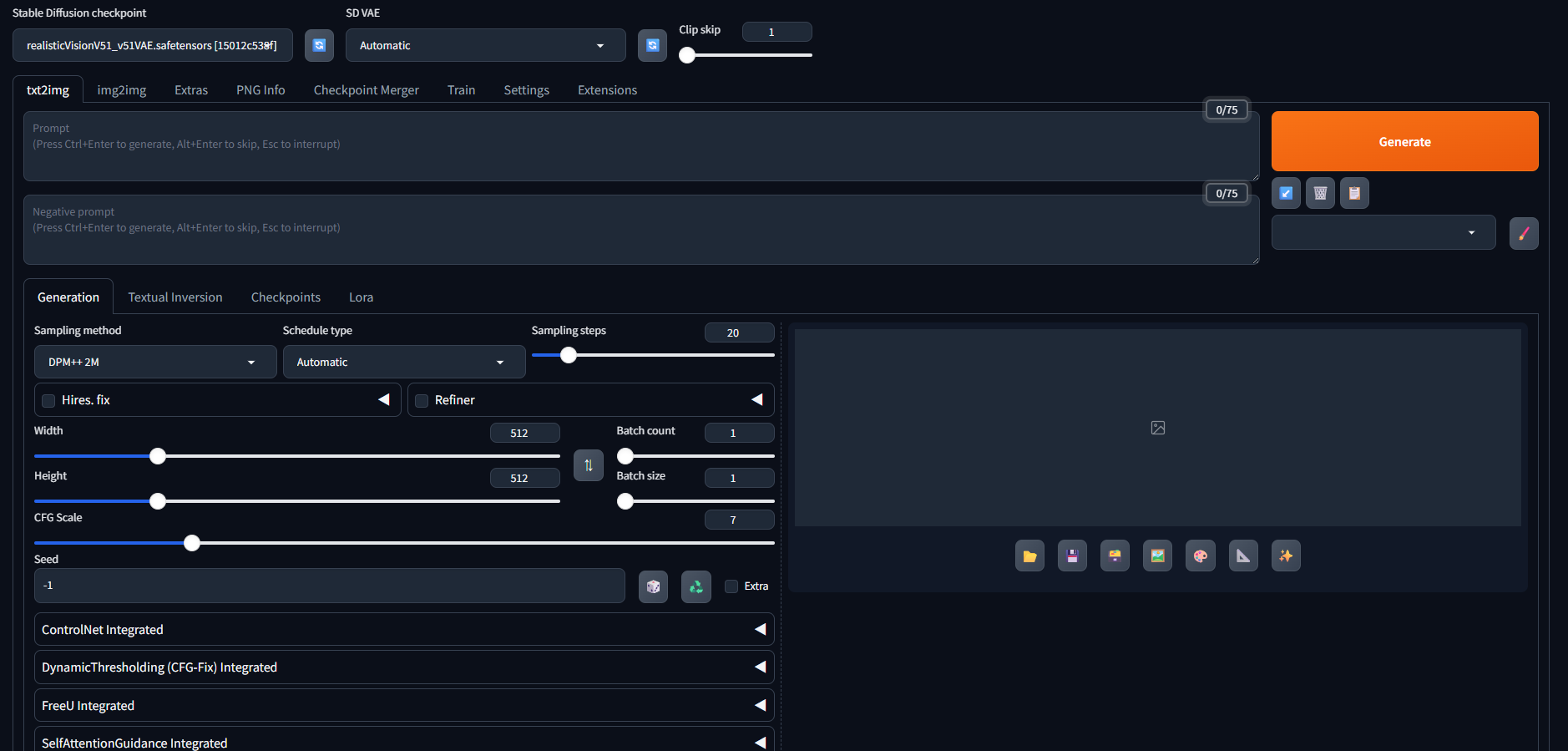The image size is (1568, 751).
Task: Click the CFG Scale slider handle
Action: pyautogui.click(x=192, y=543)
